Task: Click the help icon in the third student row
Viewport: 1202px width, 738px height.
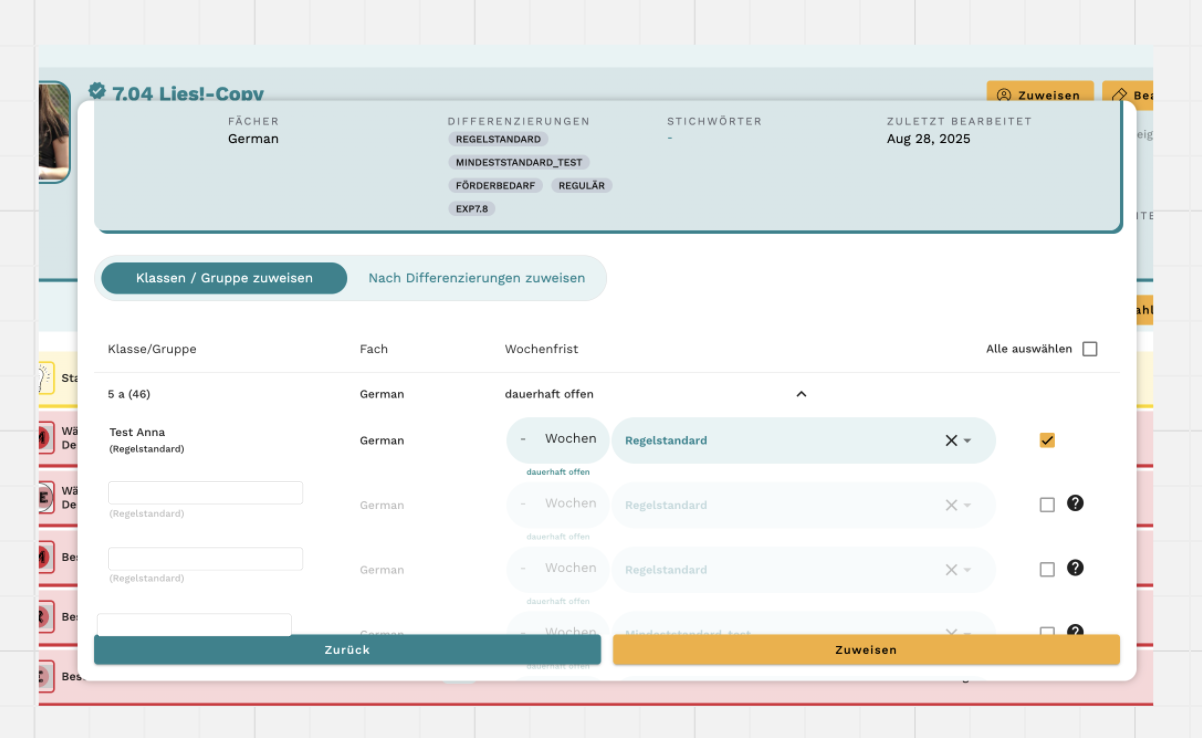Action: tap(1075, 568)
